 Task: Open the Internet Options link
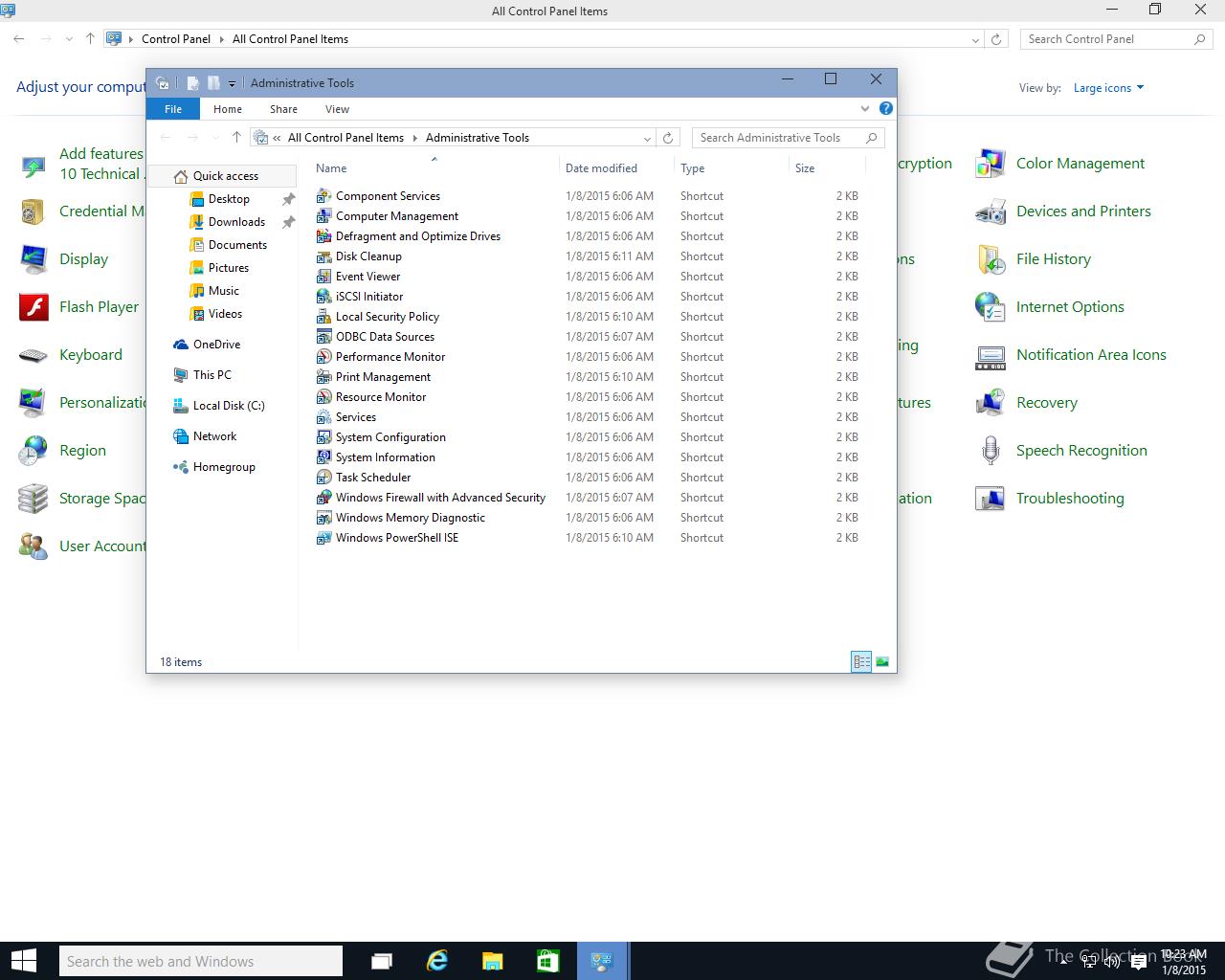tap(1070, 307)
